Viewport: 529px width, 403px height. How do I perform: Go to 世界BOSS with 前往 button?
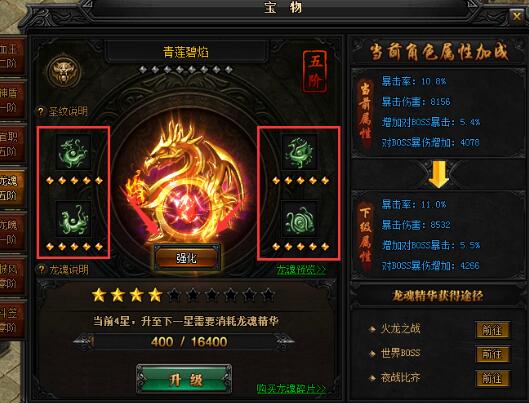(492, 354)
